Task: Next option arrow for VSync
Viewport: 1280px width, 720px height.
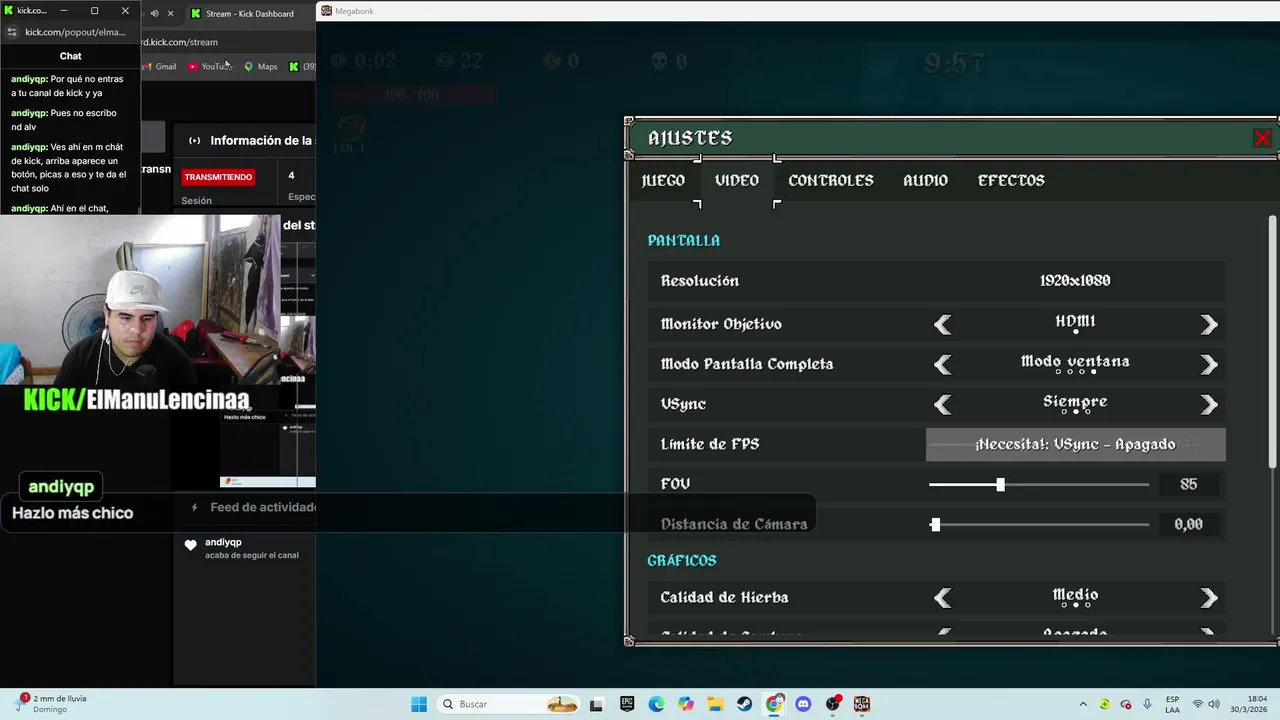Action: click(x=1208, y=404)
